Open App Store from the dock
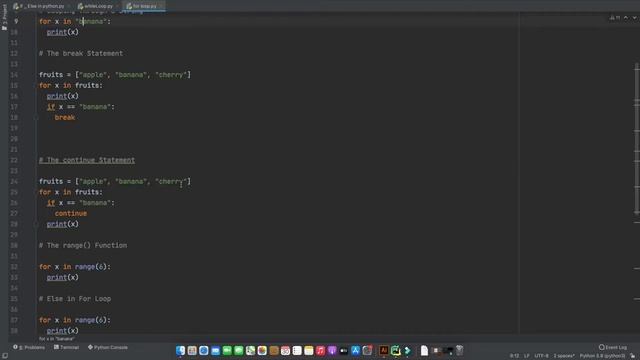The height and width of the screenshot is (360, 640). (x=356, y=350)
